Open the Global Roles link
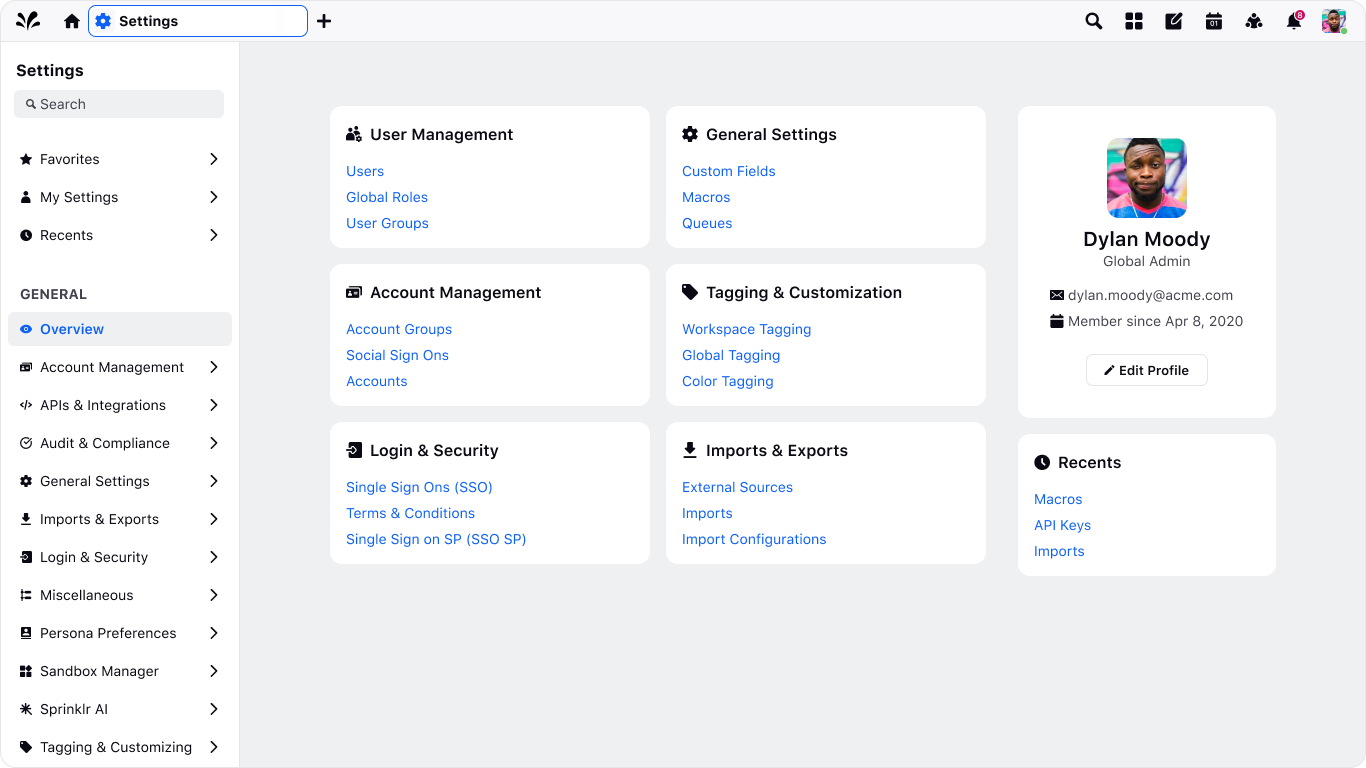The height and width of the screenshot is (768, 1366). tap(387, 197)
